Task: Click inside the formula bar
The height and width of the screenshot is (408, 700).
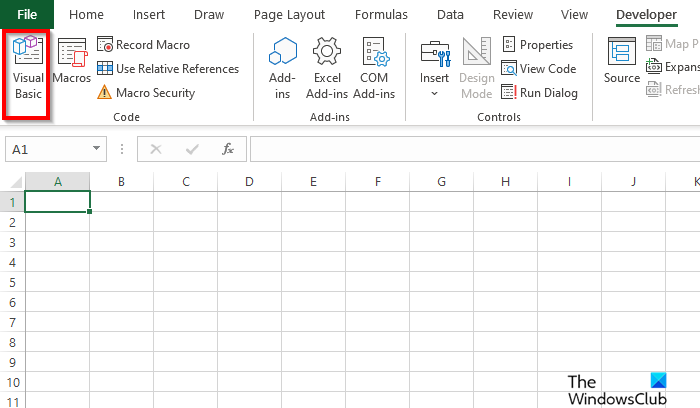Action: (x=470, y=149)
